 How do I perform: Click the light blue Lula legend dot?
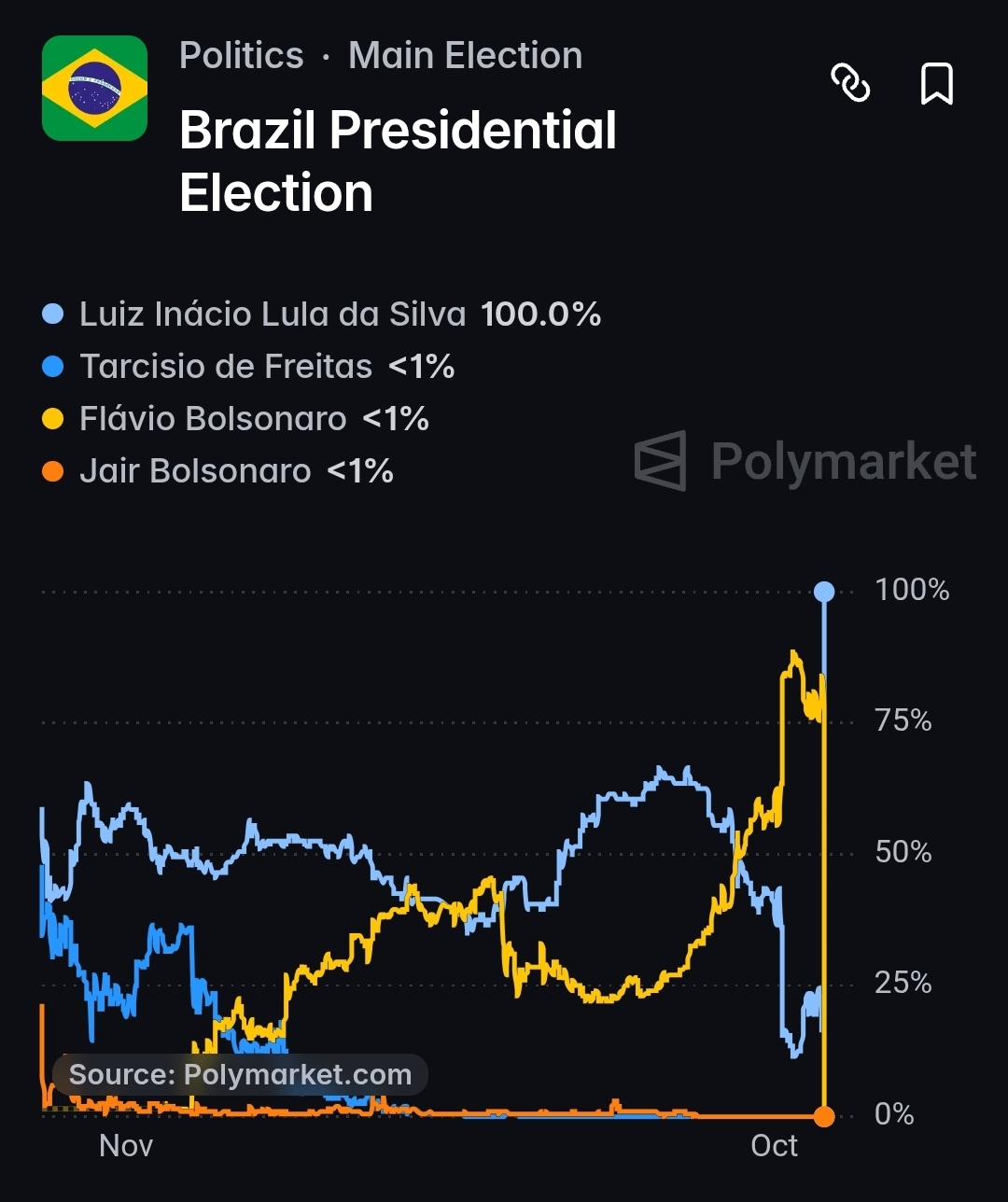pyautogui.click(x=53, y=314)
